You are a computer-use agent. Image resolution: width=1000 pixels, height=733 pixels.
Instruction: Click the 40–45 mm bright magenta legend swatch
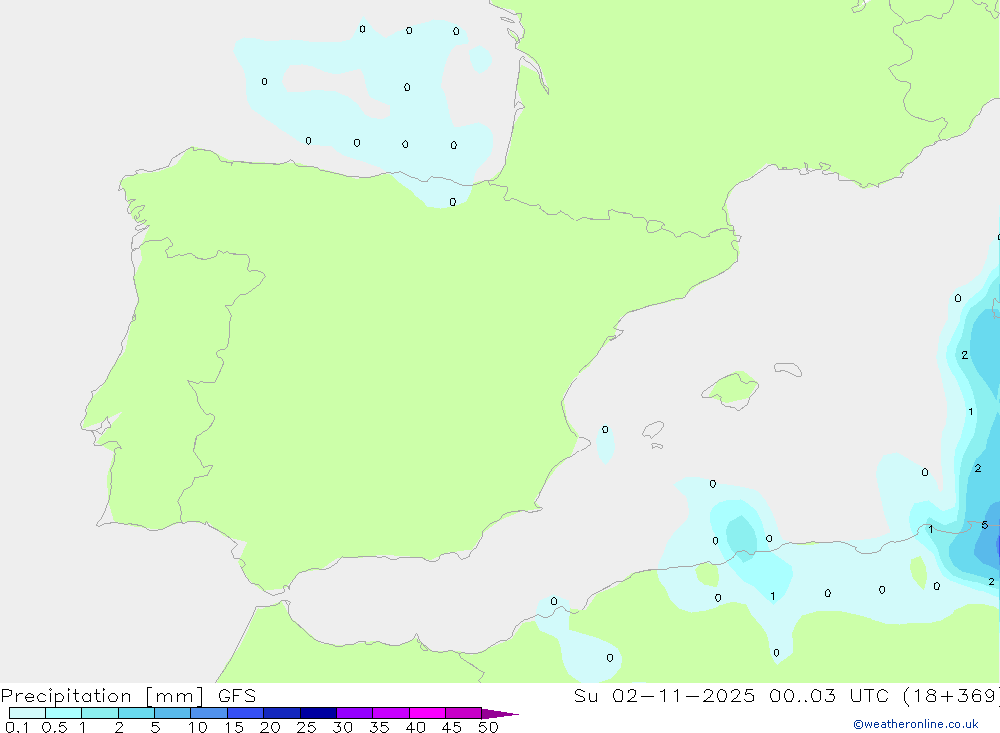pyautogui.click(x=427, y=713)
